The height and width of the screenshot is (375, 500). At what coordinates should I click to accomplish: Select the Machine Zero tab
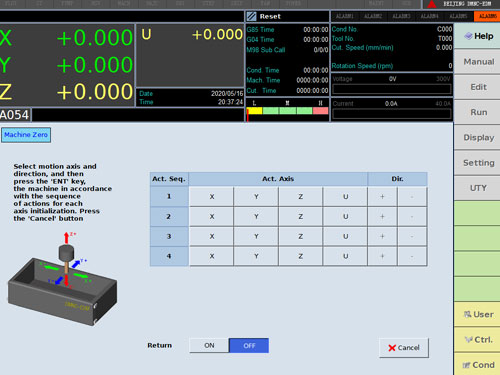point(26,135)
